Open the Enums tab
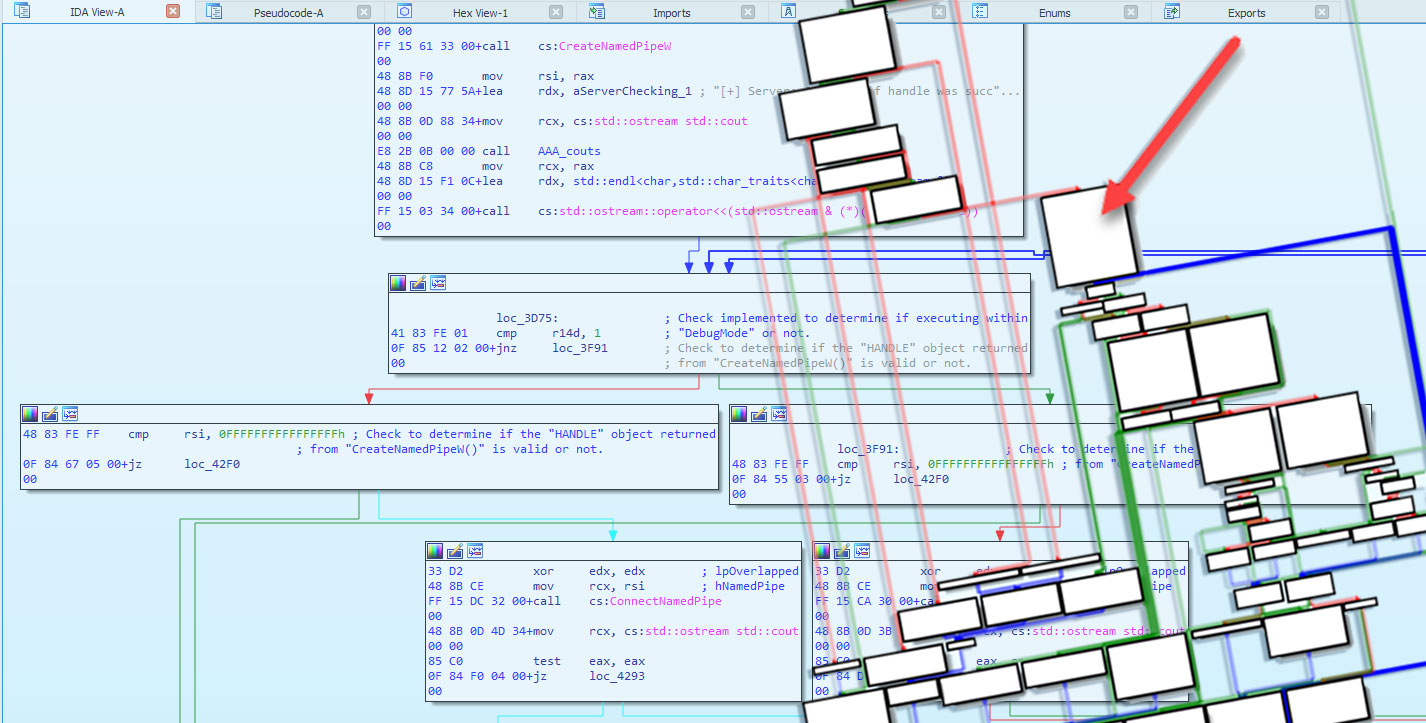 (x=1054, y=13)
